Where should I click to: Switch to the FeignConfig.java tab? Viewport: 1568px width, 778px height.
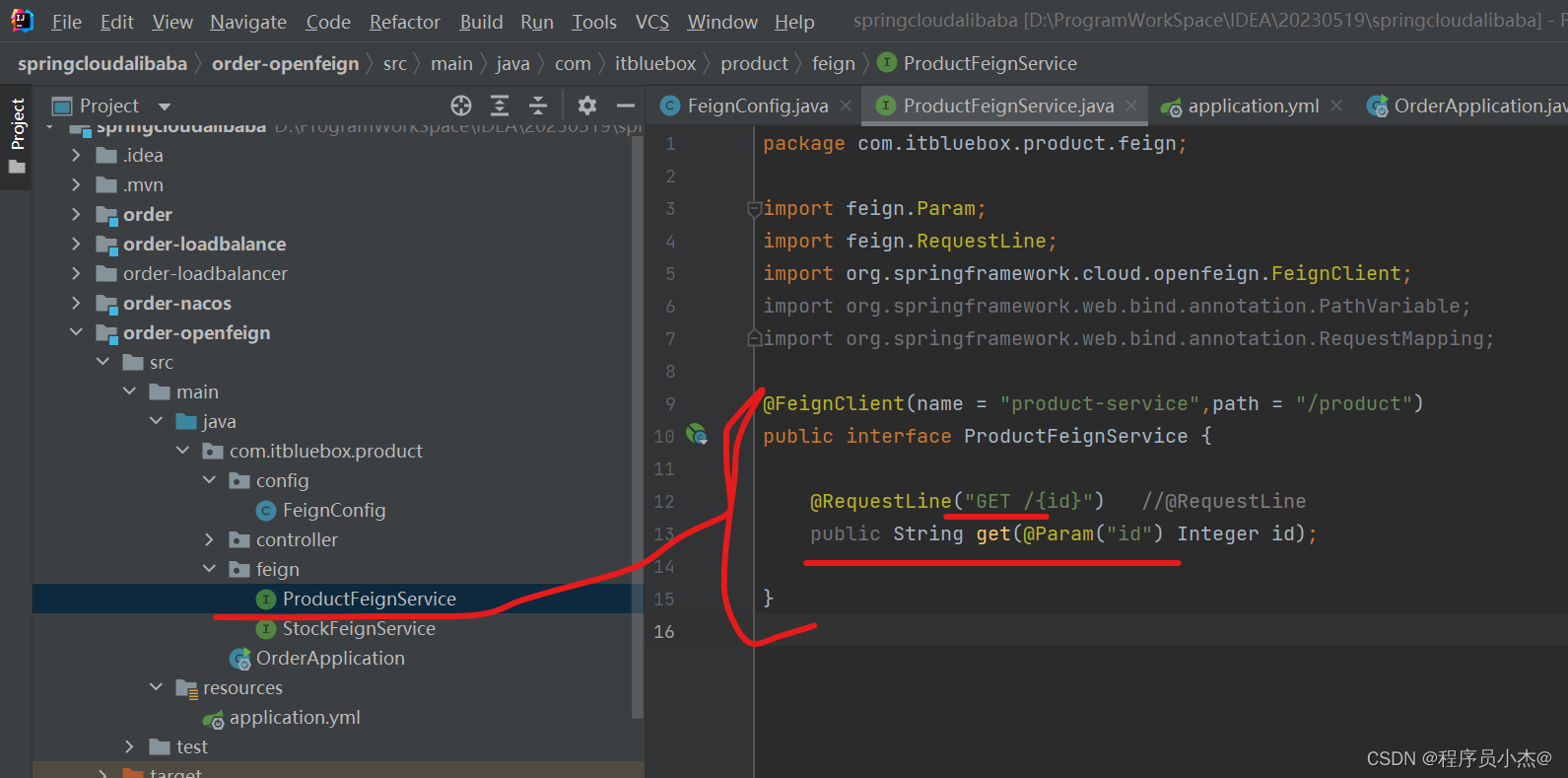[x=757, y=106]
